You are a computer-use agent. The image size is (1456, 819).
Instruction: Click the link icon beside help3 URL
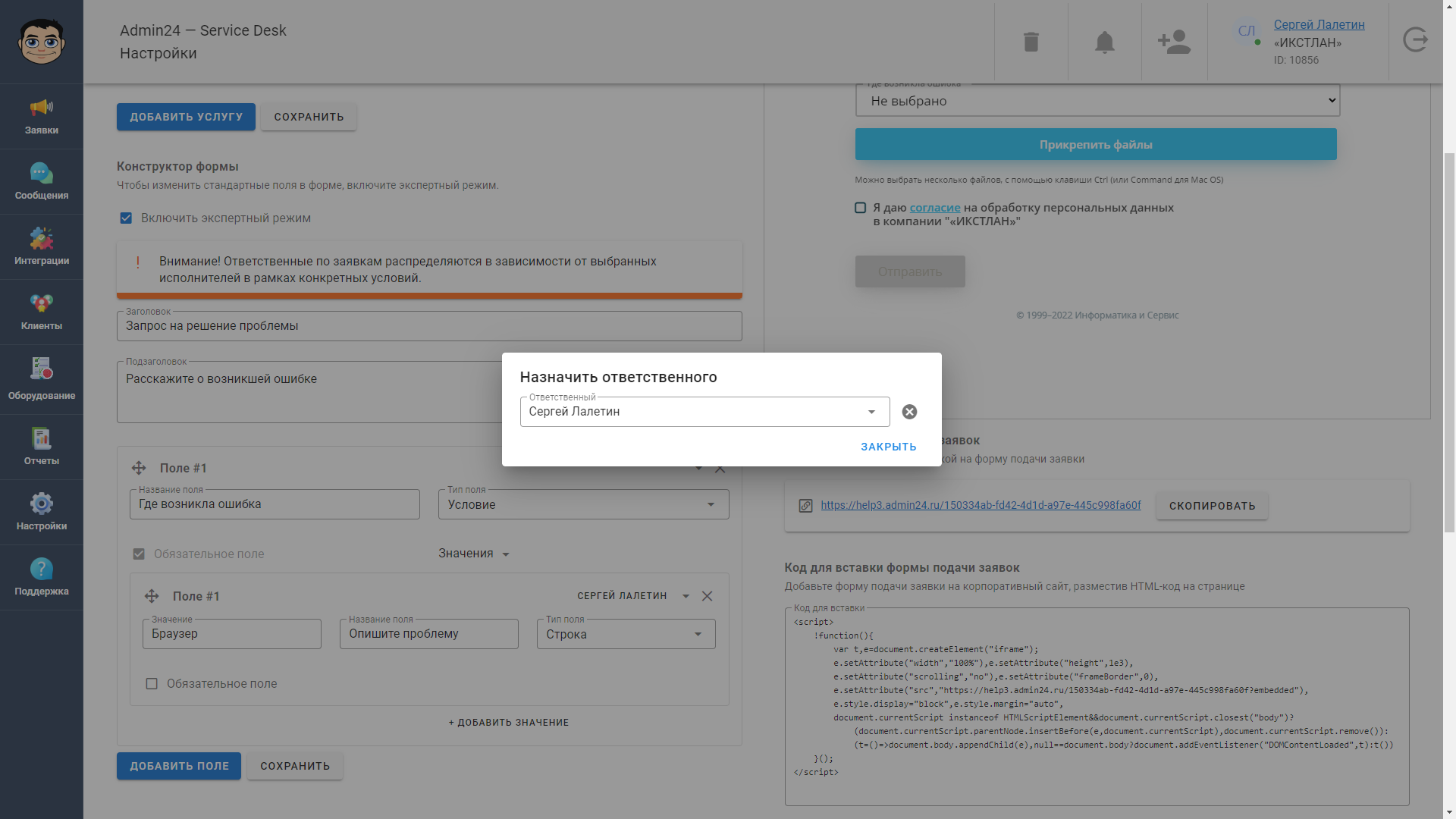click(805, 506)
